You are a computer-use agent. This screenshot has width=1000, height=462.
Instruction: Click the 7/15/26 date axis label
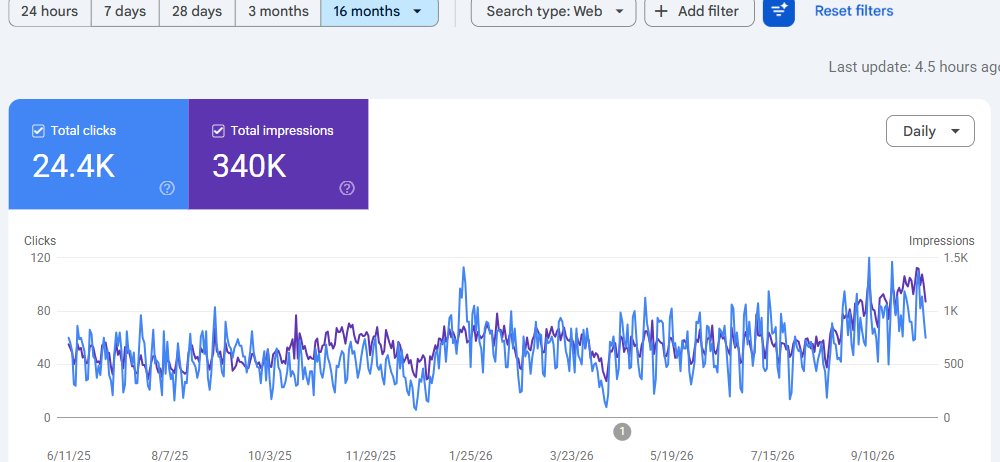tap(772, 456)
